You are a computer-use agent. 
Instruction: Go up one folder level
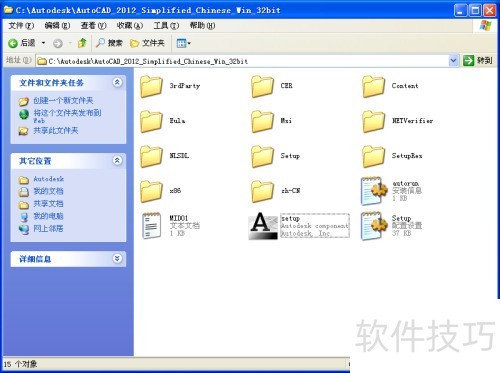[x=82, y=43]
